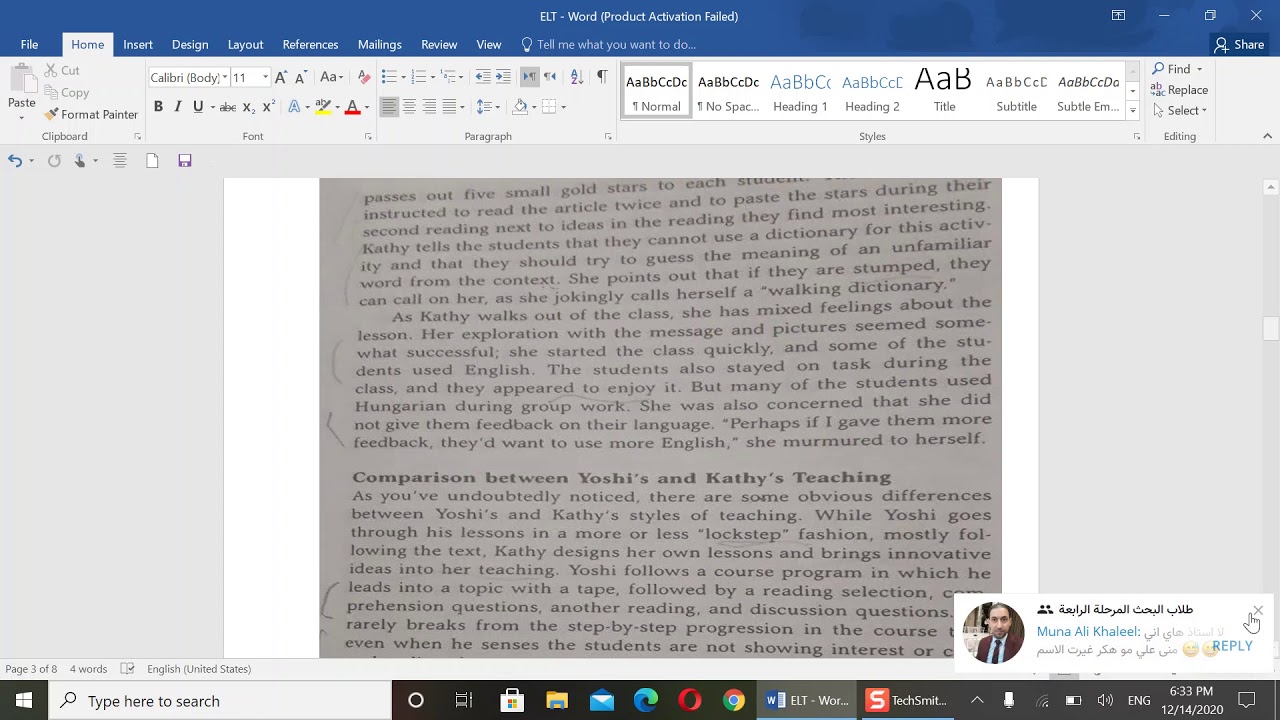Open the Ribbon Display Options icon
The height and width of the screenshot is (720, 1280).
pyautogui.click(x=1118, y=15)
